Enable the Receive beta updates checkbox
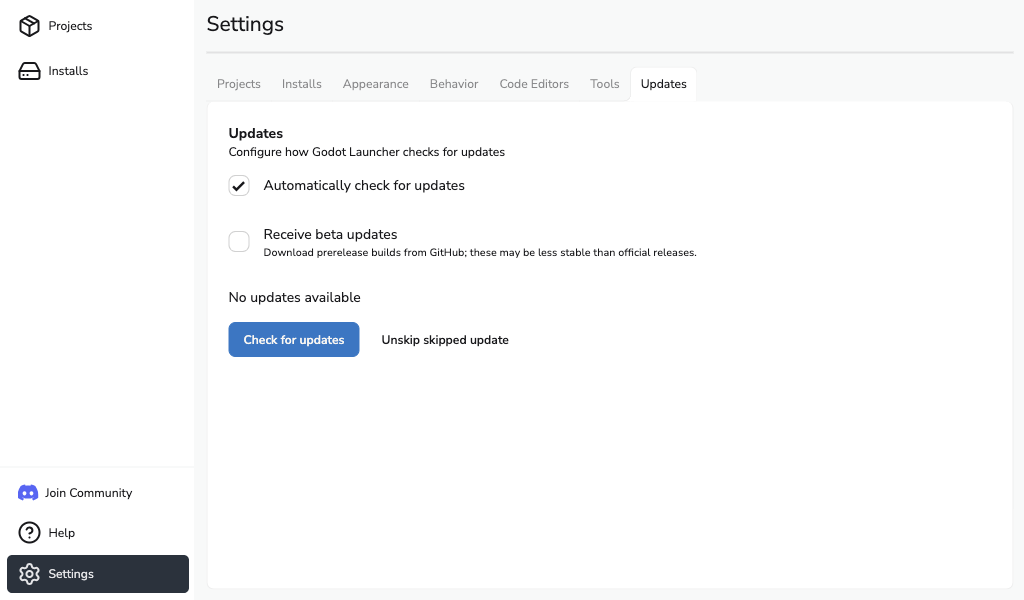This screenshot has width=1024, height=600. tap(239, 242)
